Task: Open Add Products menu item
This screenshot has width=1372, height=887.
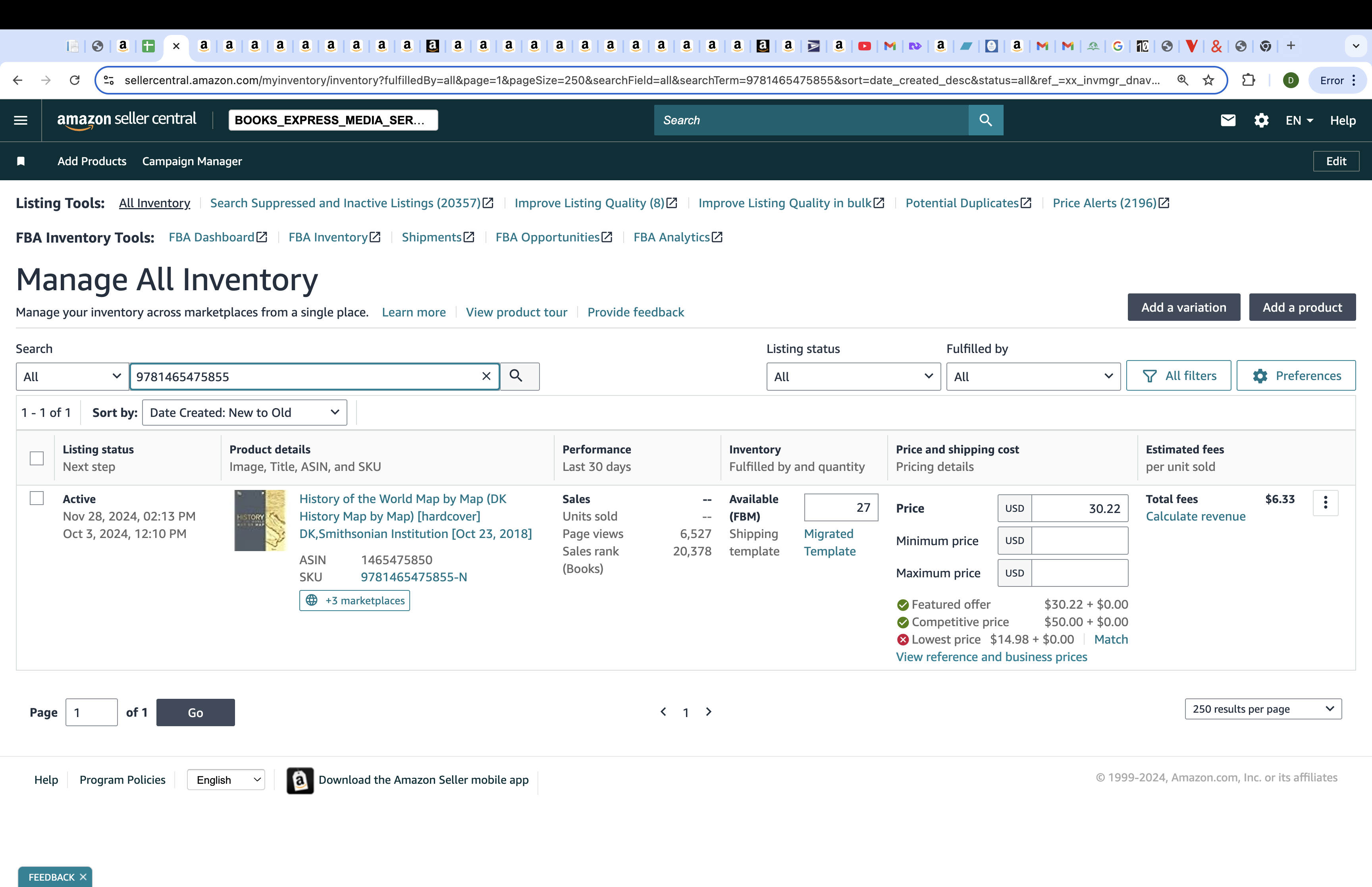Action: (x=92, y=161)
